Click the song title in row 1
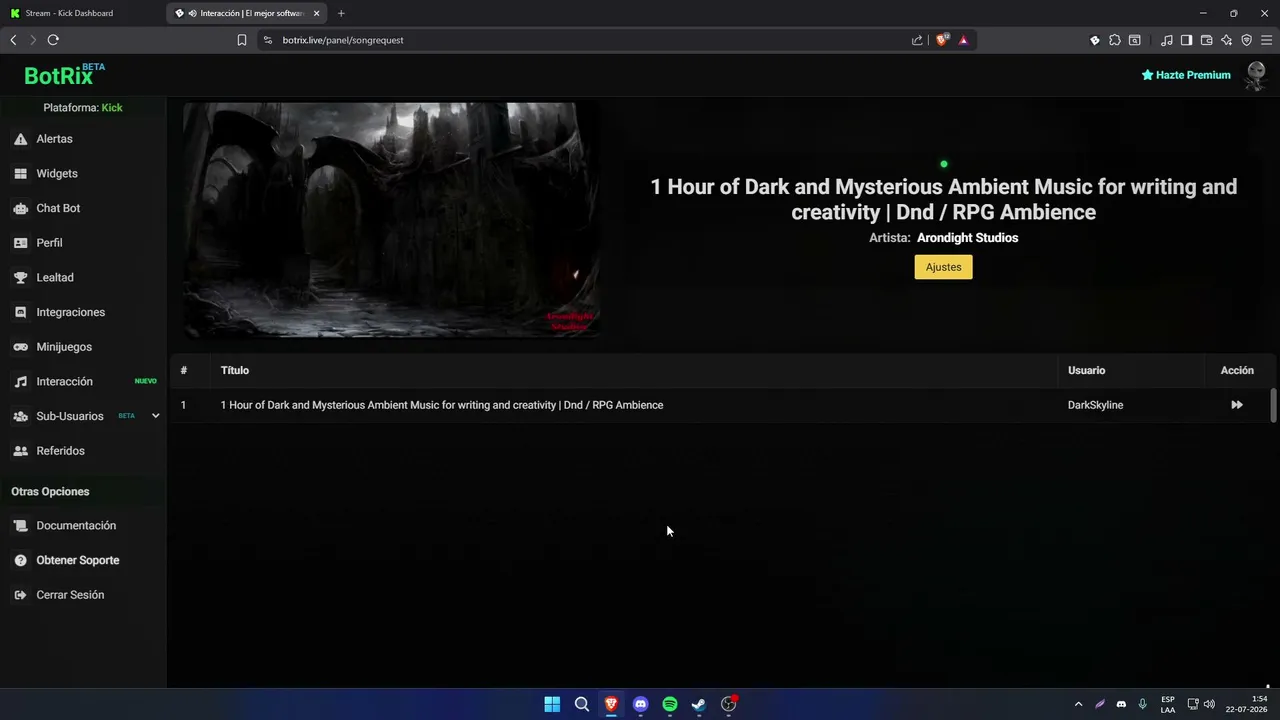The width and height of the screenshot is (1280, 720). coord(442,405)
